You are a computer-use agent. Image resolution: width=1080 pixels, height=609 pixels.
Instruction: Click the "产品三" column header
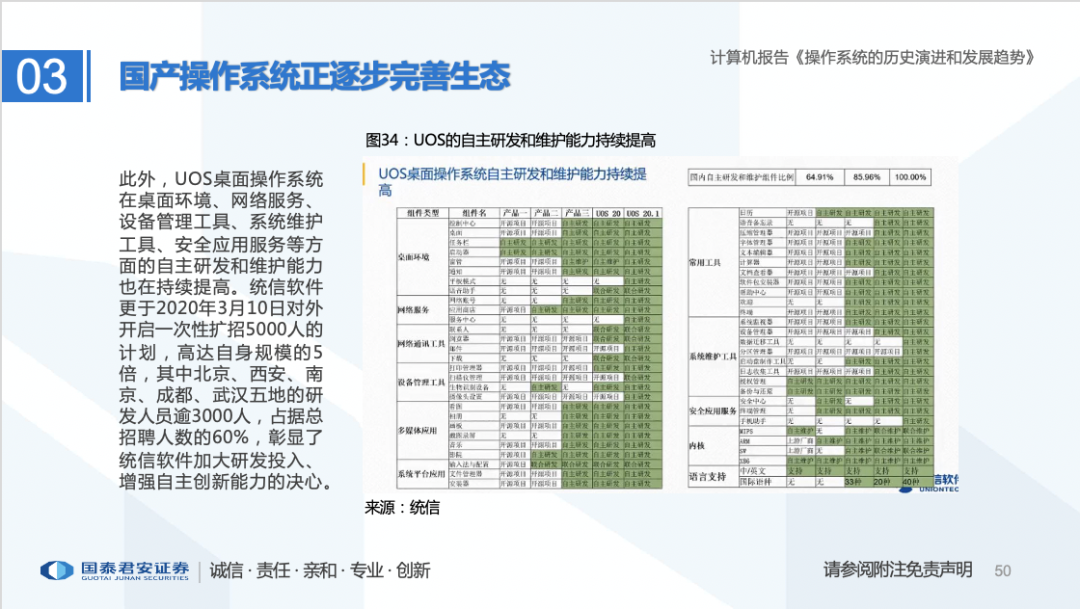[577, 213]
